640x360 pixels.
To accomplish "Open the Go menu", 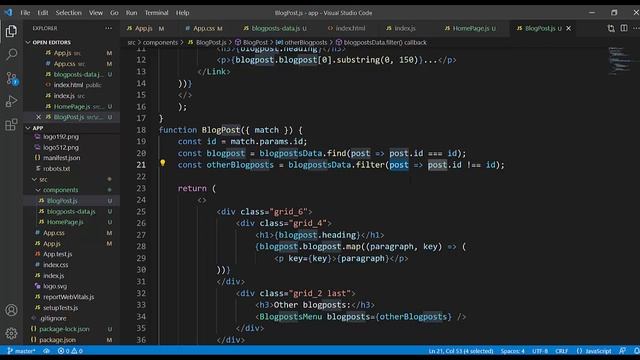I will pos(114,13).
